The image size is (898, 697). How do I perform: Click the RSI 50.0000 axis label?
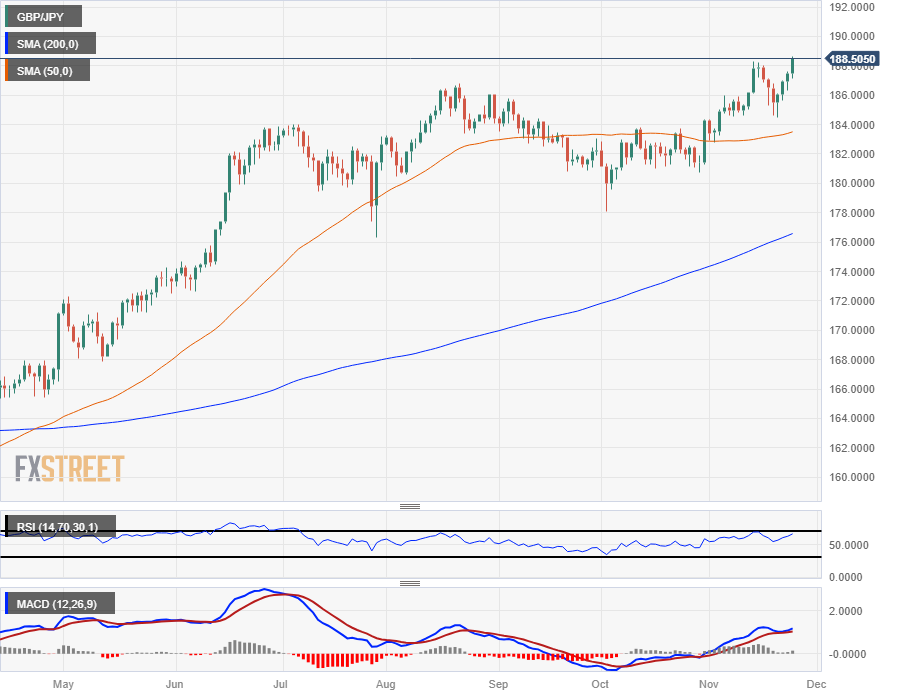[x=848, y=545]
